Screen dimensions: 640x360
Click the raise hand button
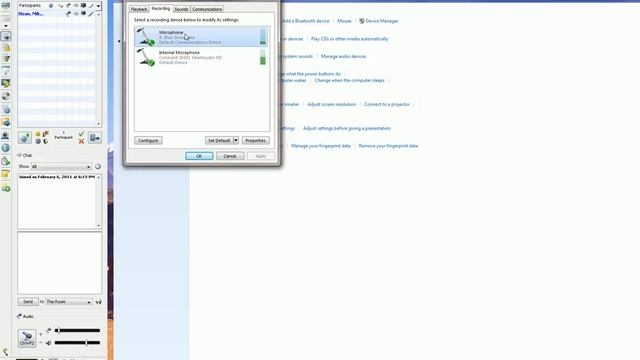tap(24, 138)
